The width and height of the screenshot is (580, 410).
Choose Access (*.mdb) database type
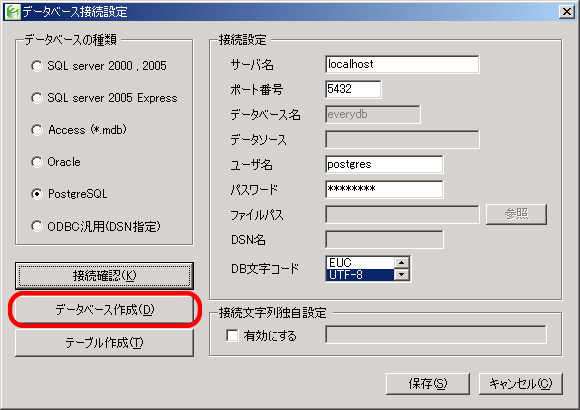37,130
